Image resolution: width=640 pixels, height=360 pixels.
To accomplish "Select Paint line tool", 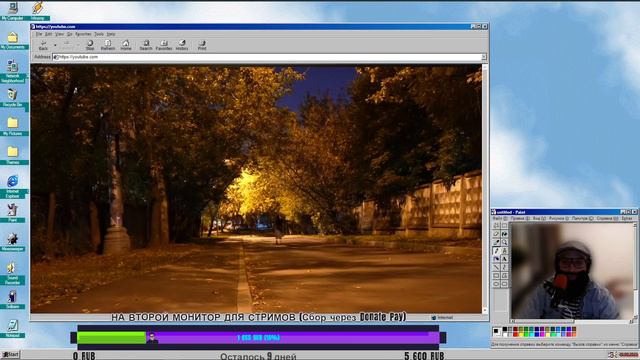I will coord(496,267).
